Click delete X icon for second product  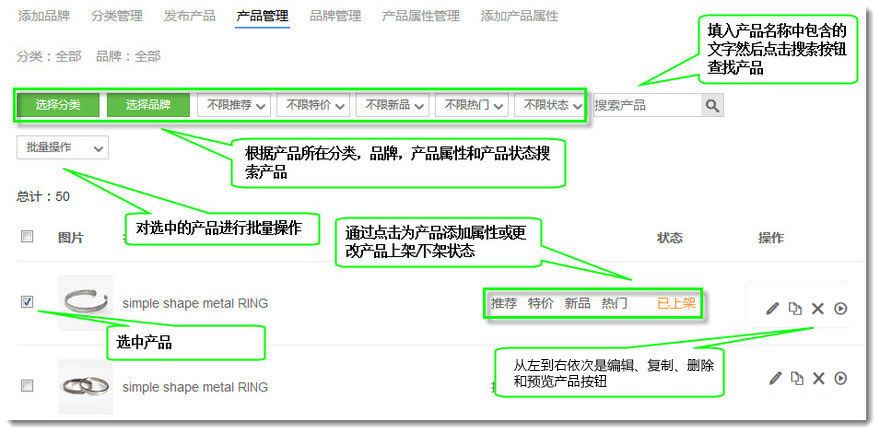[x=818, y=378]
